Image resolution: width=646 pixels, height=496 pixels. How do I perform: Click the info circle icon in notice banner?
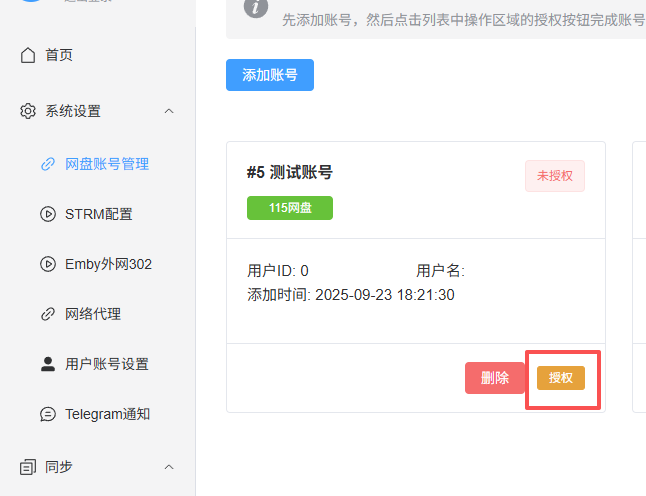pyautogui.click(x=256, y=7)
